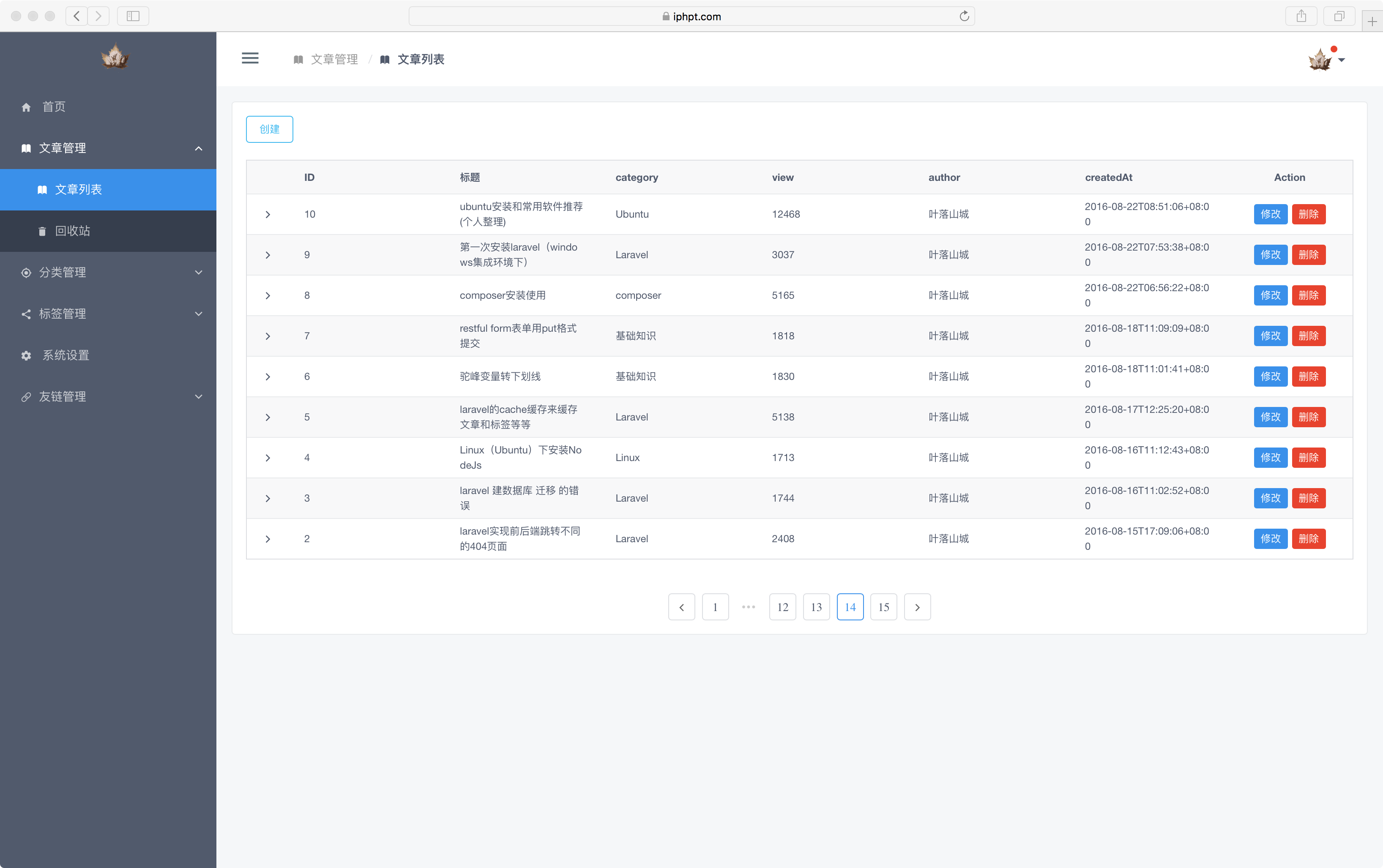Viewport: 1383px width, 868px height.
Task: Go to pagination page 15
Action: (883, 607)
